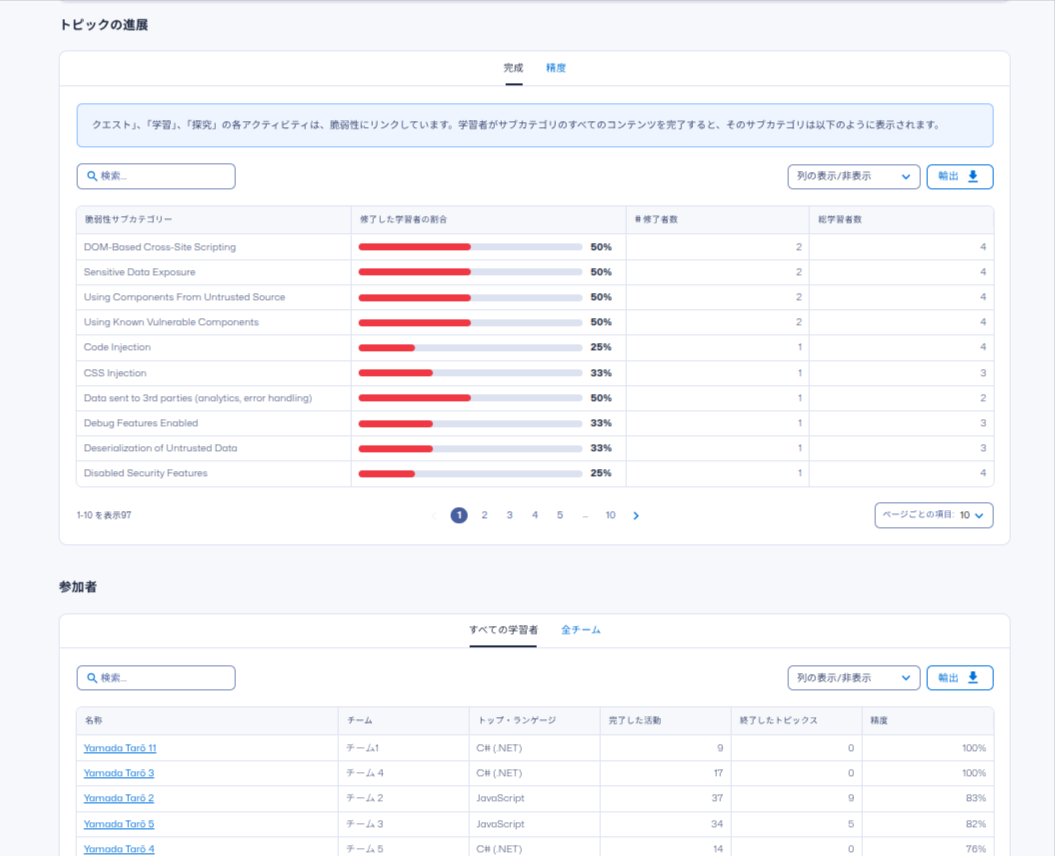This screenshot has width=1055, height=856.
Task: Export the participants table
Action: coord(959,678)
